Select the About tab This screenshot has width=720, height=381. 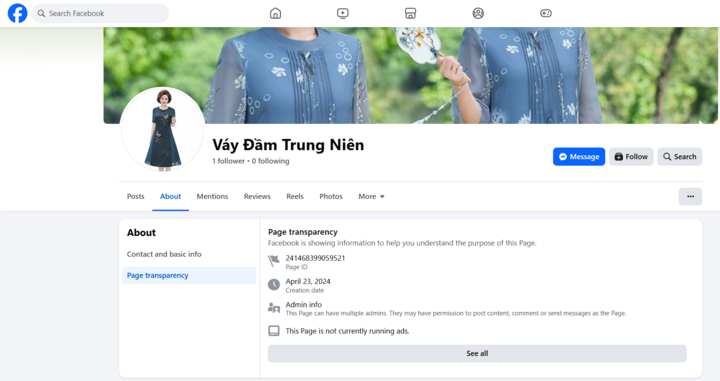pyautogui.click(x=170, y=196)
